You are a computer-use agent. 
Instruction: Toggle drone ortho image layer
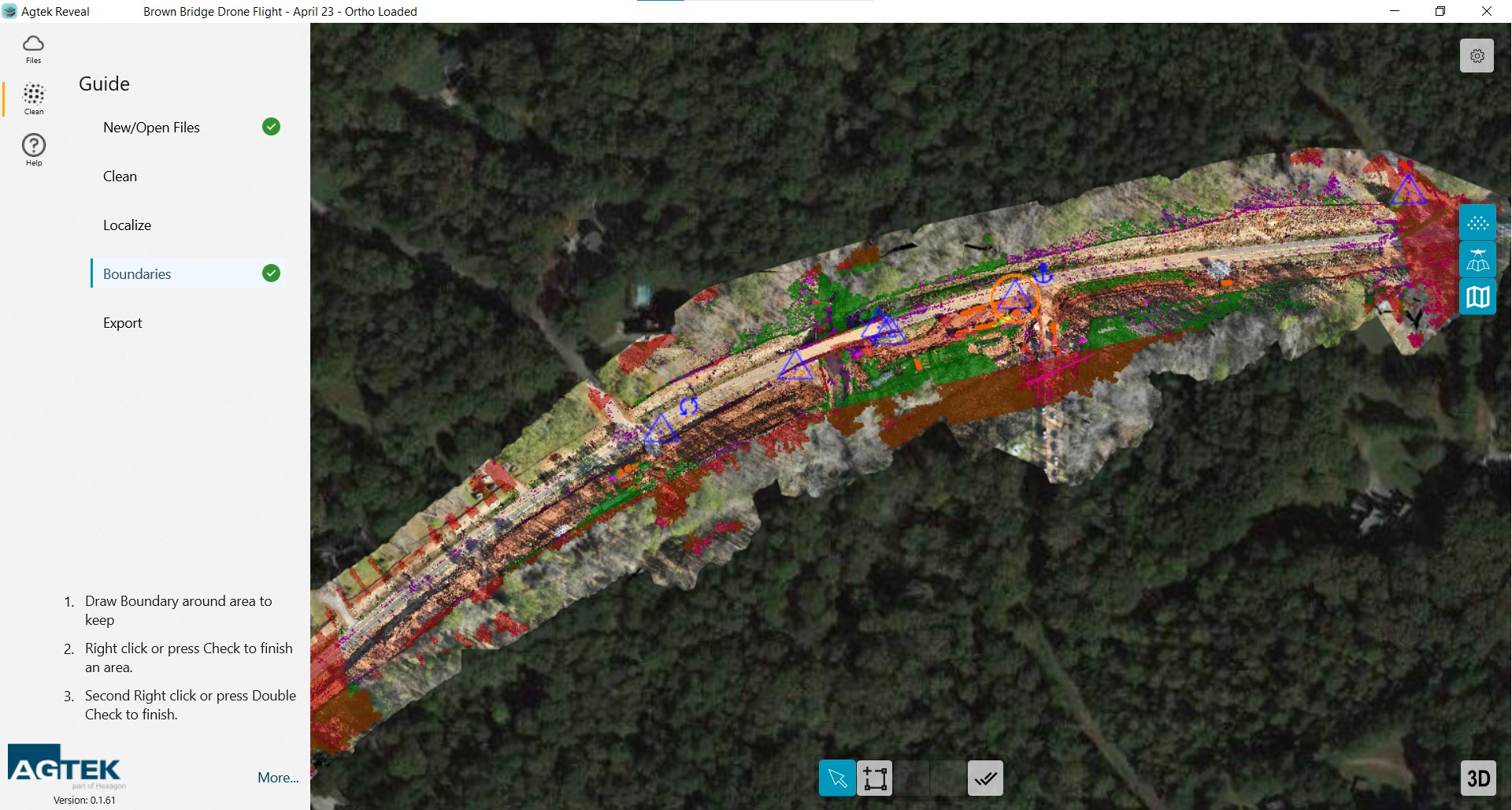pyautogui.click(x=1477, y=260)
